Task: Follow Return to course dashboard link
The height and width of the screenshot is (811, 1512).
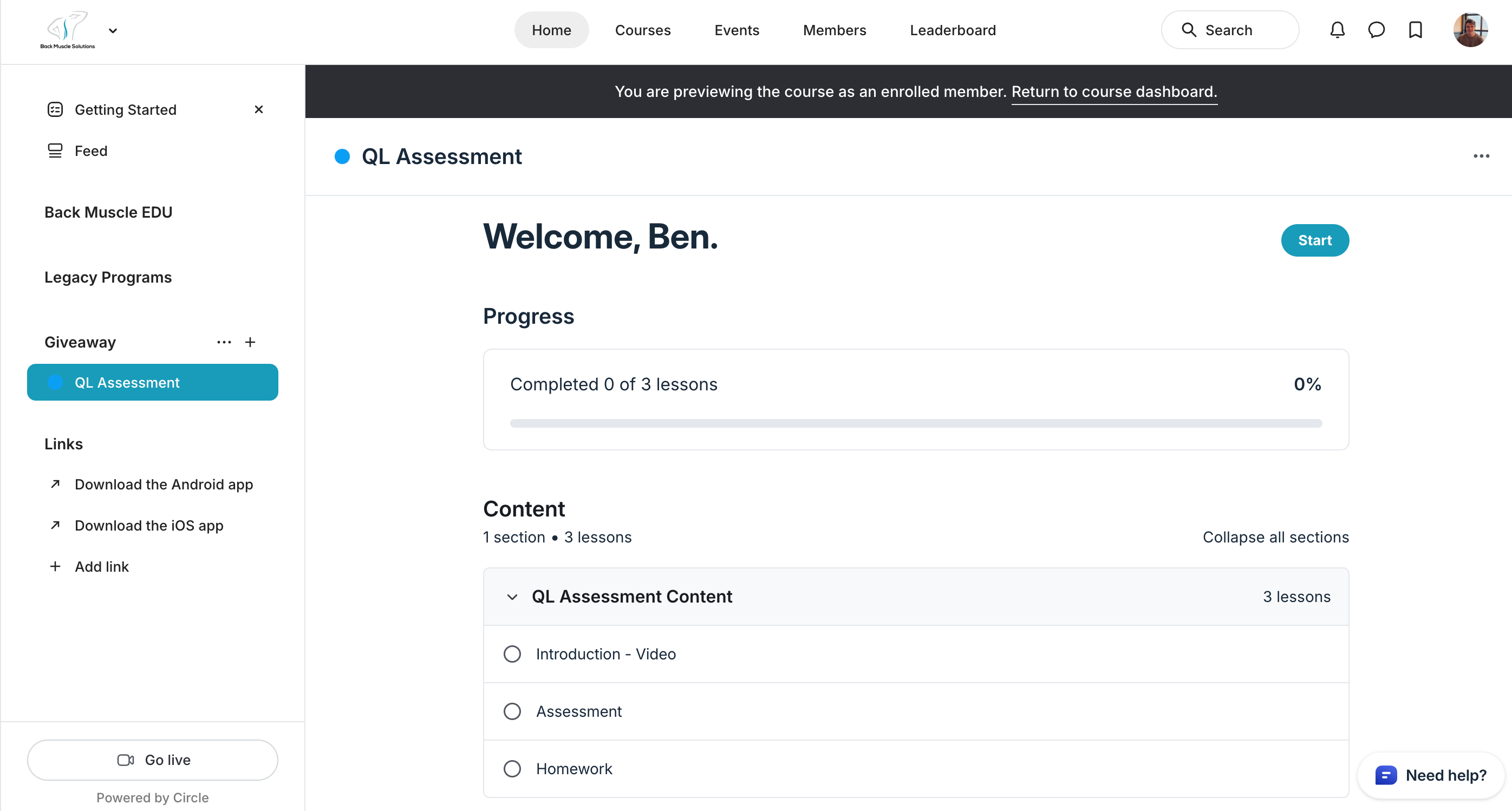Action: click(x=1113, y=91)
